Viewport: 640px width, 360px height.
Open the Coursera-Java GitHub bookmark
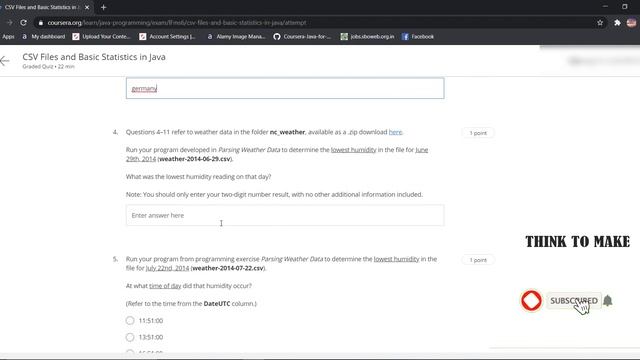(302, 37)
